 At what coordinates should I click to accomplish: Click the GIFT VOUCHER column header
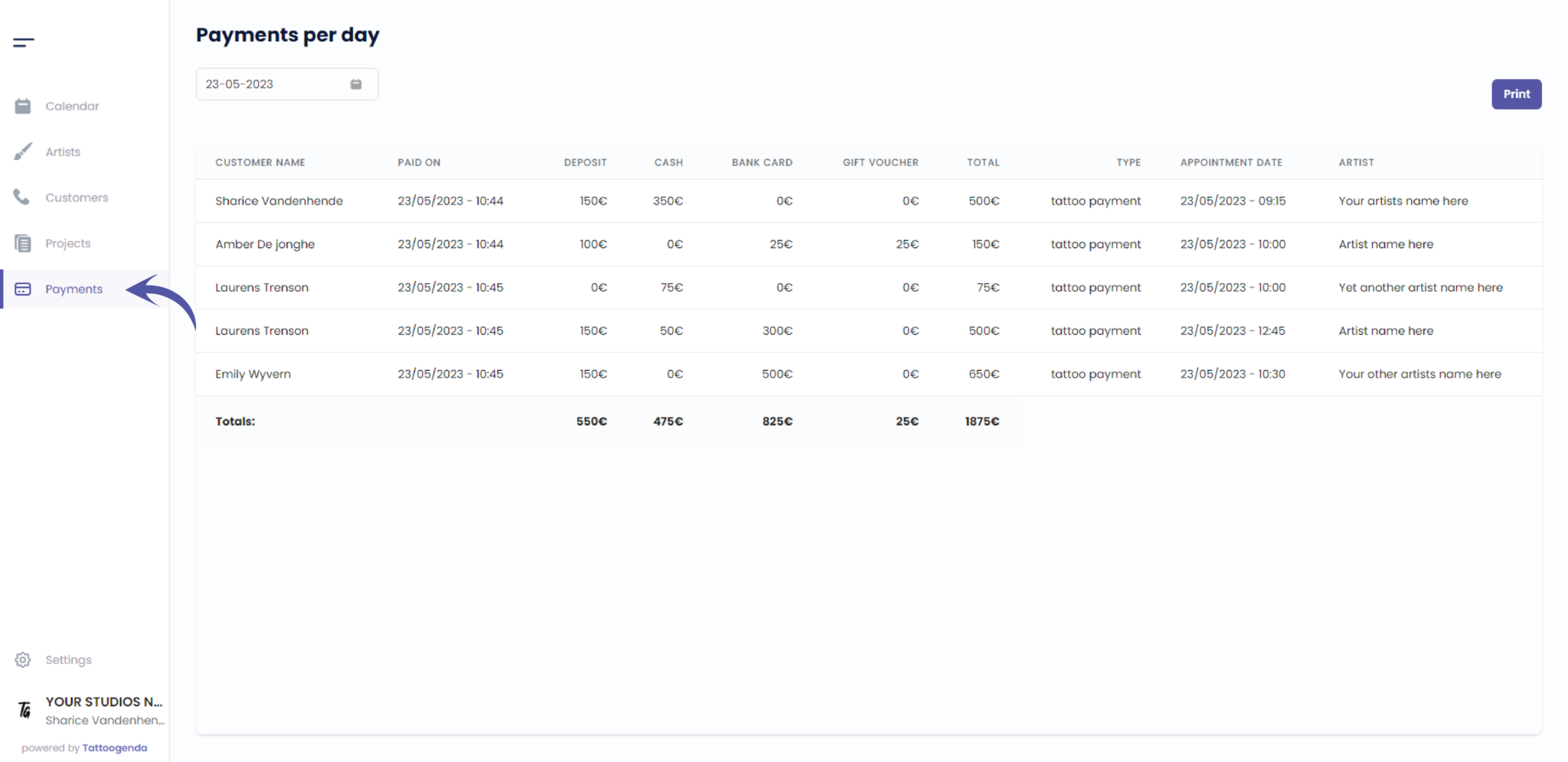[x=880, y=162]
